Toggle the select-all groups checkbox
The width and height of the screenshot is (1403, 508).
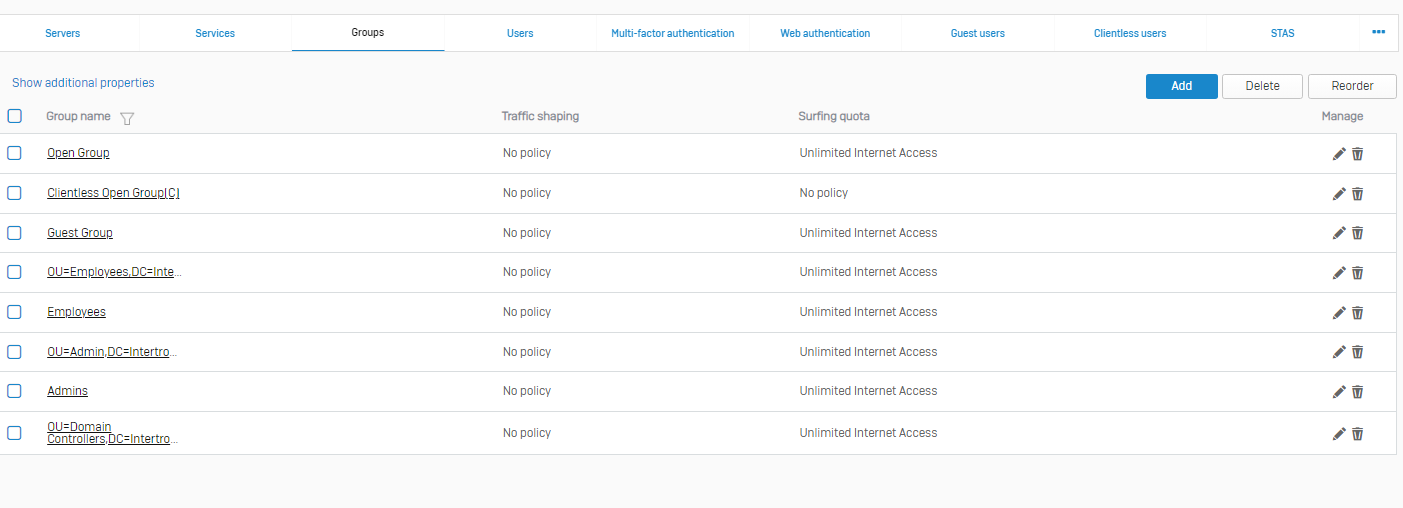14,116
